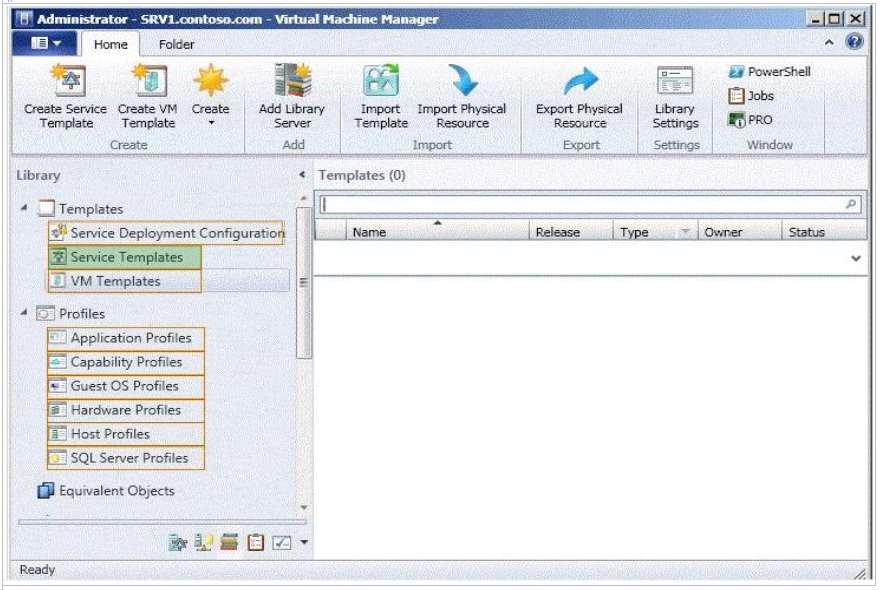Open the Jobs workspace icon
This screenshot has height=590, width=880.
click(x=255, y=542)
